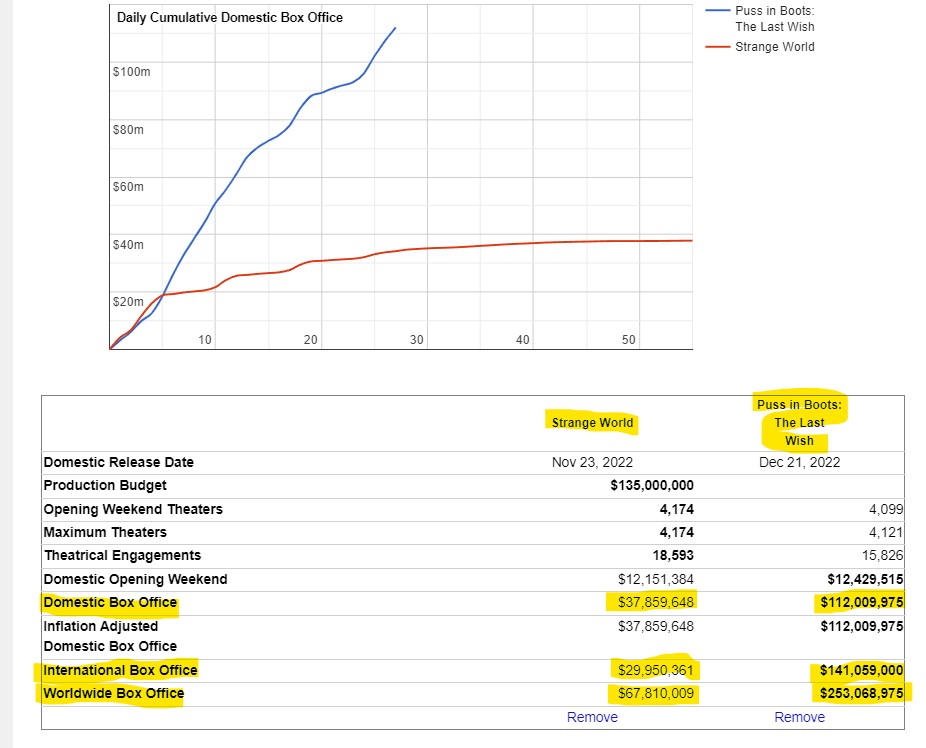Click Puss in Boots legend label text
Viewport: 926px width, 748px height.
[775, 19]
